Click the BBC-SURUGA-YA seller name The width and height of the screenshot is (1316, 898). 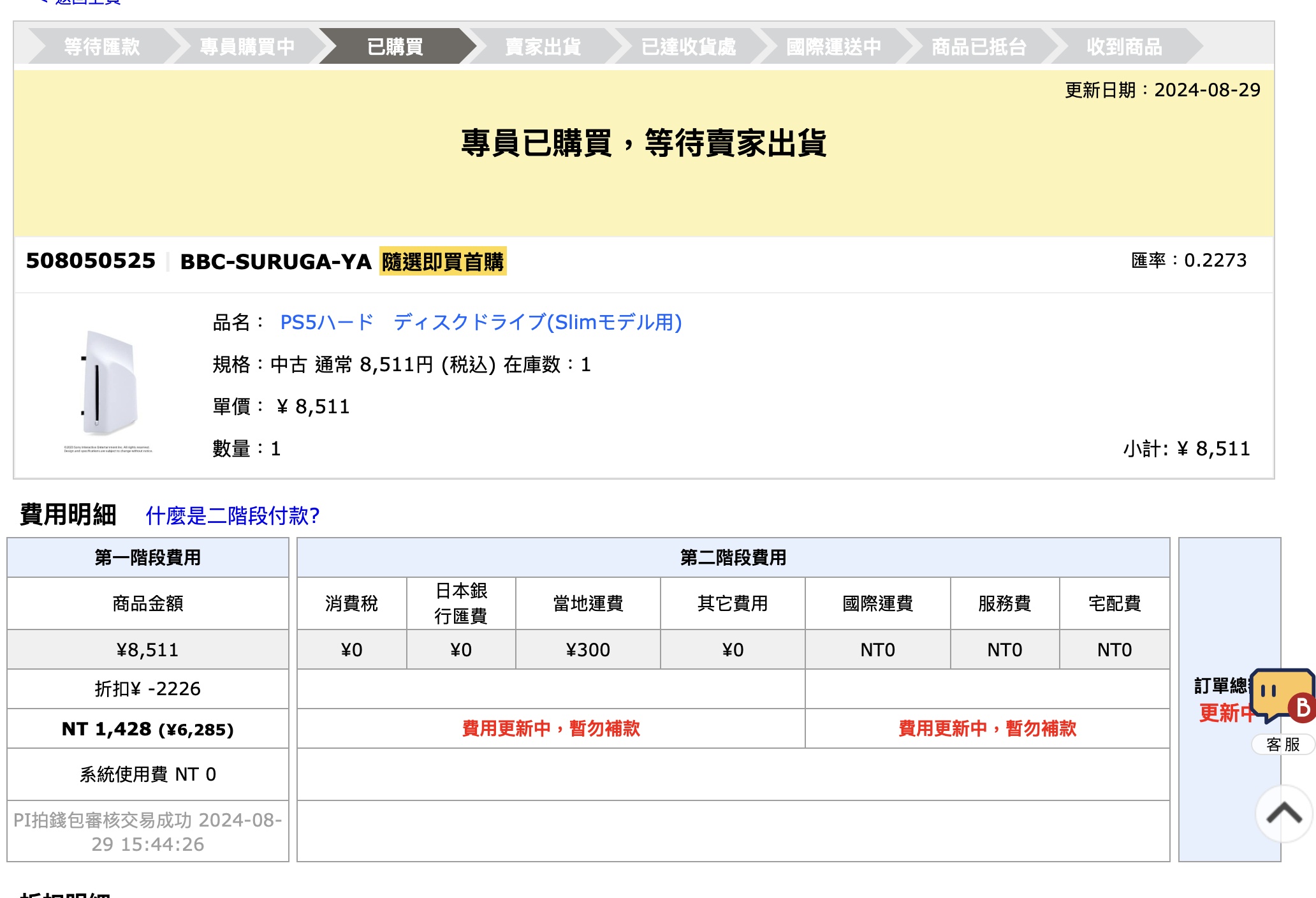click(x=275, y=261)
